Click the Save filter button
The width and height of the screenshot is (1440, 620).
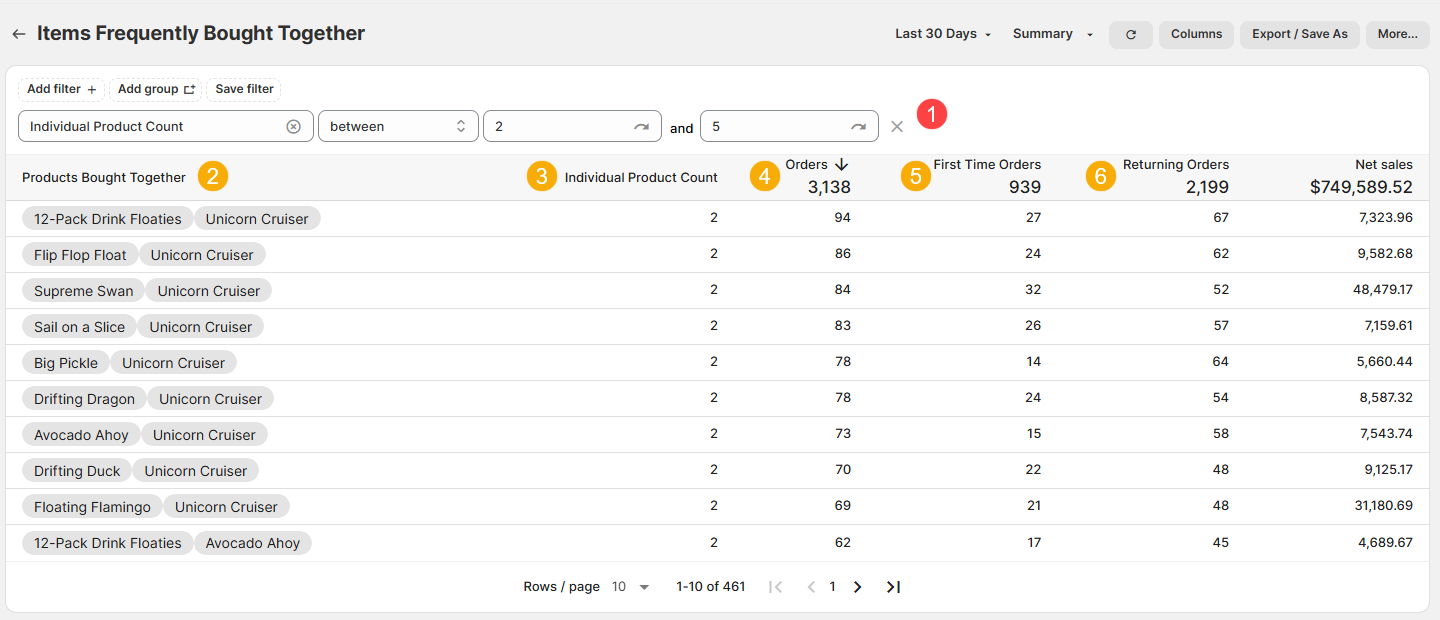pos(244,89)
